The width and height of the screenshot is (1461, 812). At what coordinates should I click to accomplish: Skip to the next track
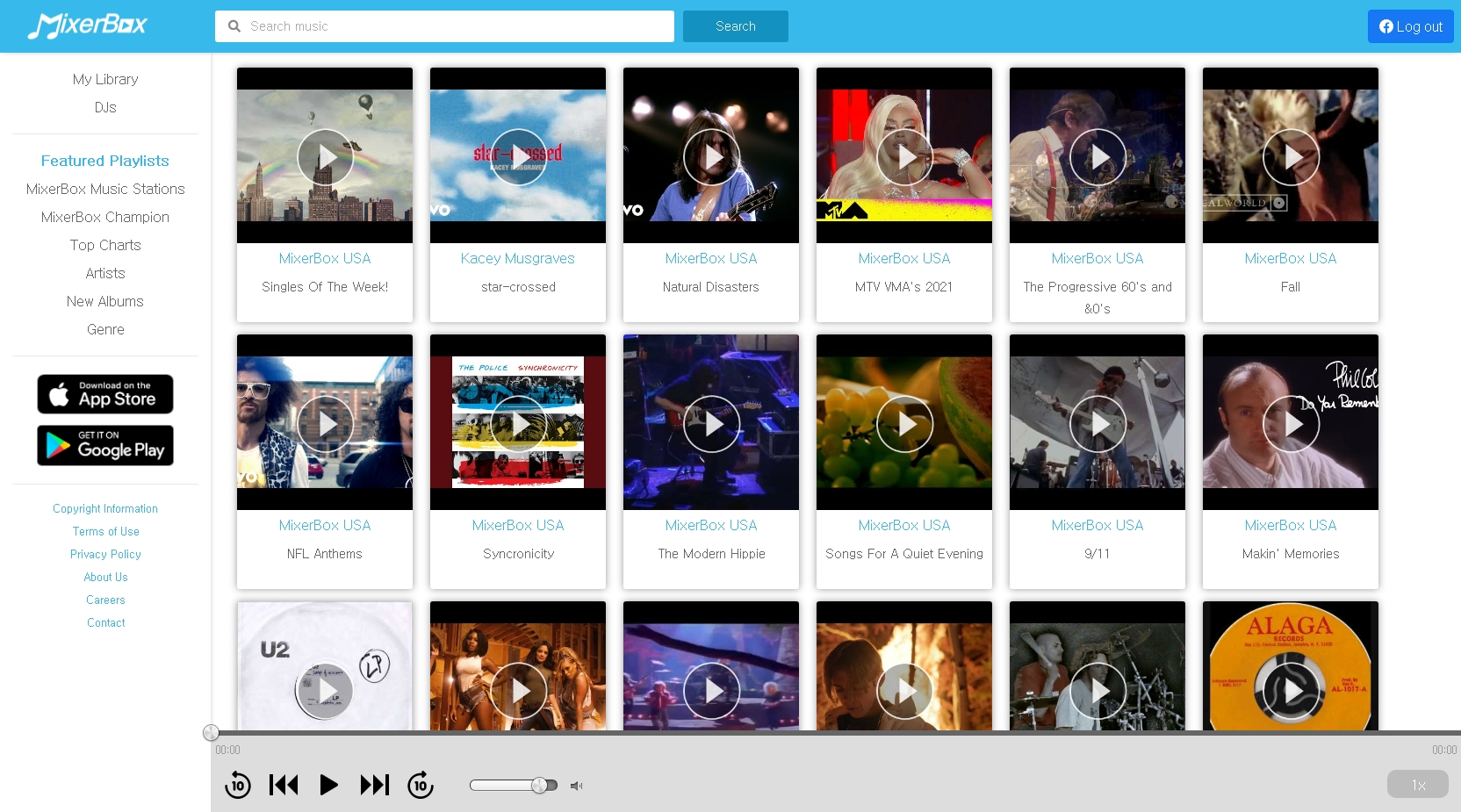(x=375, y=785)
